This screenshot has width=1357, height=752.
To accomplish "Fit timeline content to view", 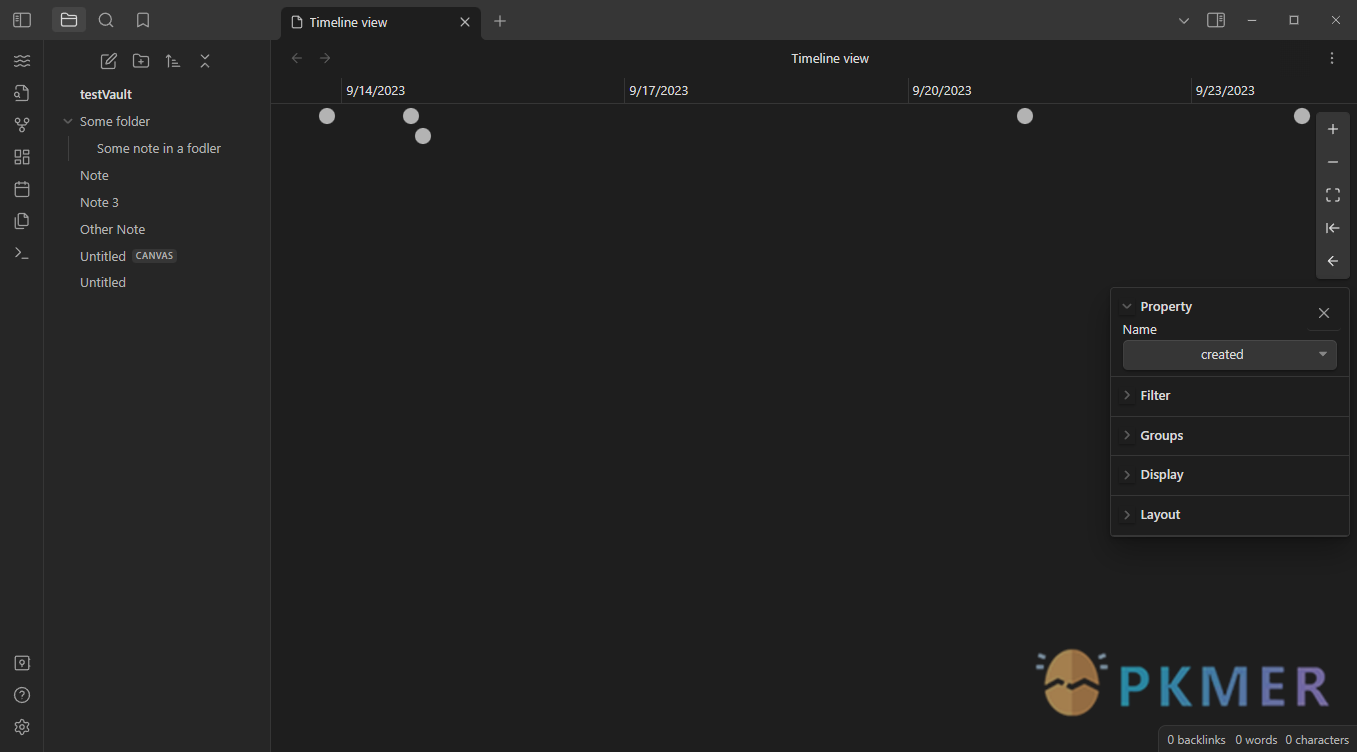I will click(1332, 194).
